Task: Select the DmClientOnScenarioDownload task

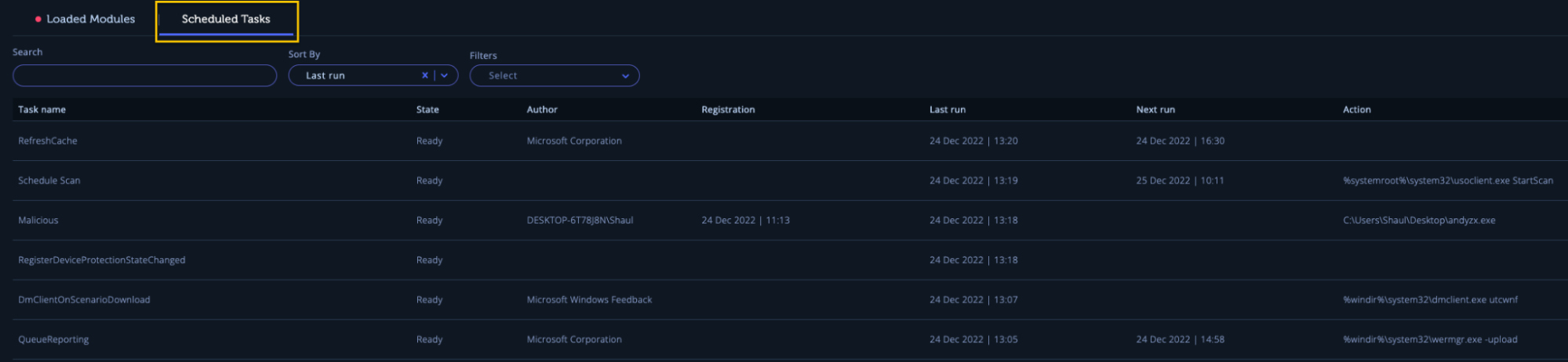Action: (x=84, y=300)
